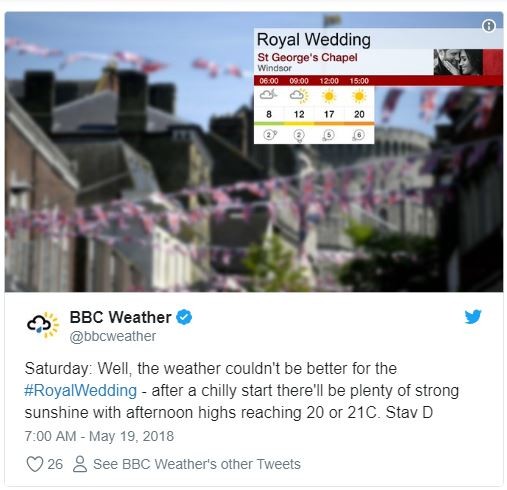Click the BBC Weather avatar icon
This screenshot has width=507, height=490.
tap(43, 325)
